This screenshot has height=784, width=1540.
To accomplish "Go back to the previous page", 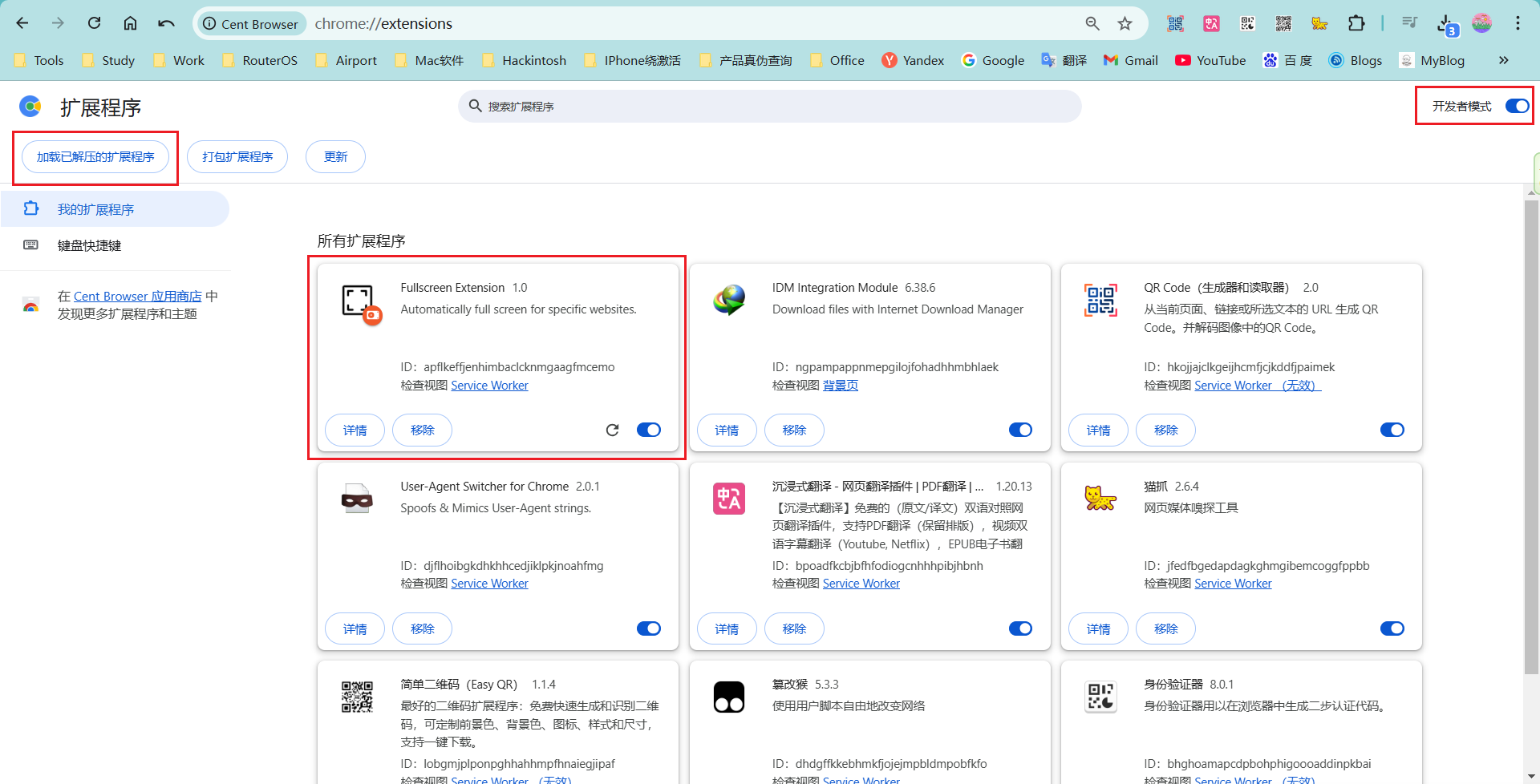I will (22, 23).
